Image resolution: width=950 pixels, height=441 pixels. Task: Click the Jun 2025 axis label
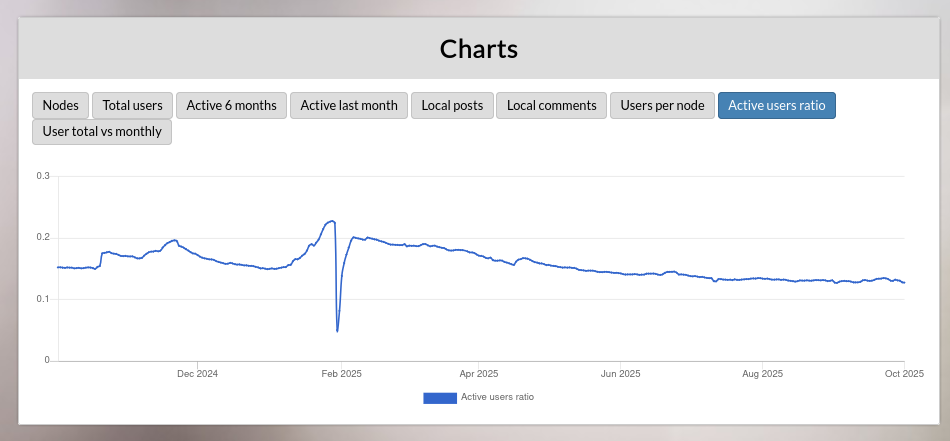pos(621,374)
